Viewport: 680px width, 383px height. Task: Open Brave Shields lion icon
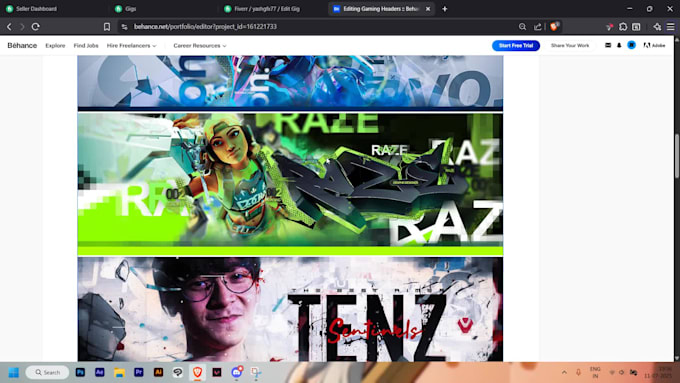(554, 26)
